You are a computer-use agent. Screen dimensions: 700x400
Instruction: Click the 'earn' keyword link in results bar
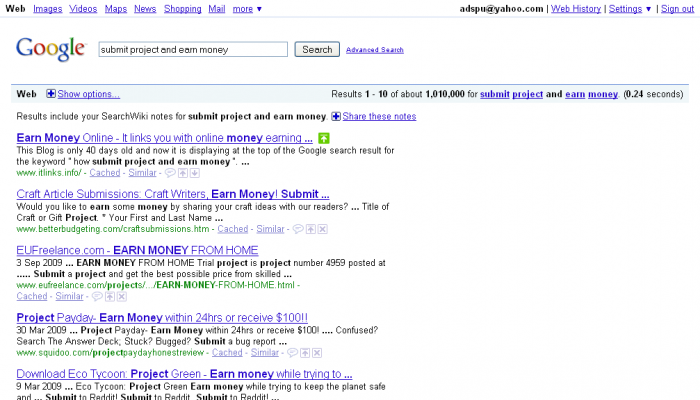(x=575, y=94)
